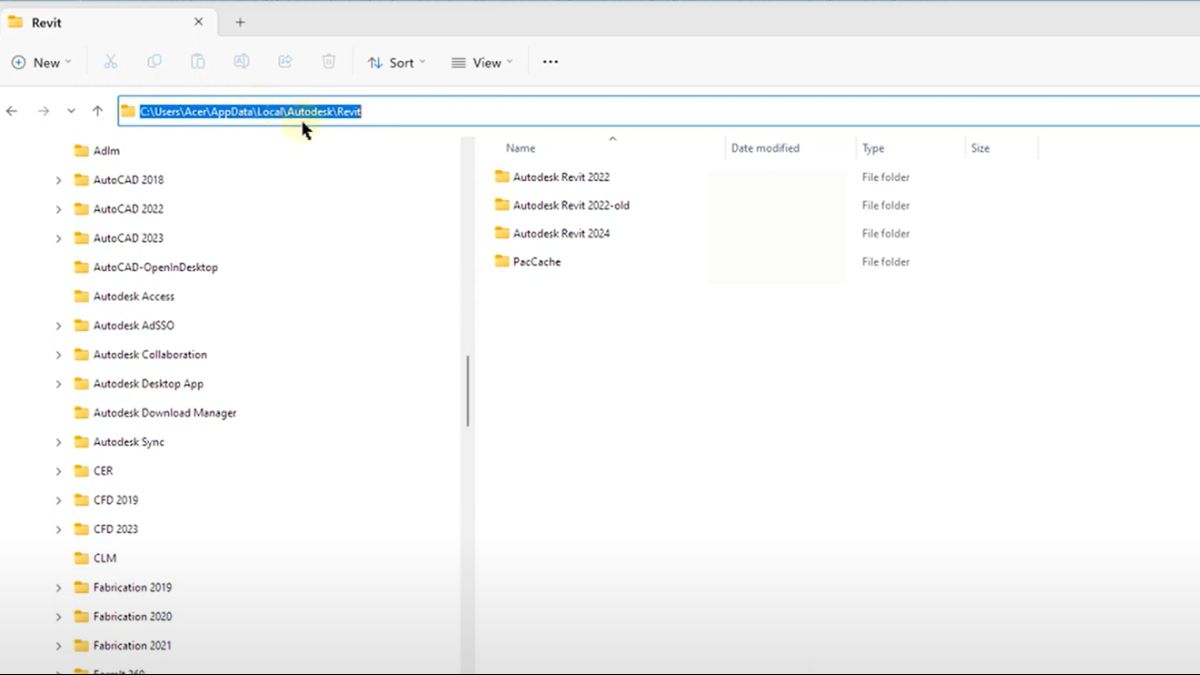Expand Fabrication 2020 tree node
The height and width of the screenshot is (675, 1200).
click(58, 616)
